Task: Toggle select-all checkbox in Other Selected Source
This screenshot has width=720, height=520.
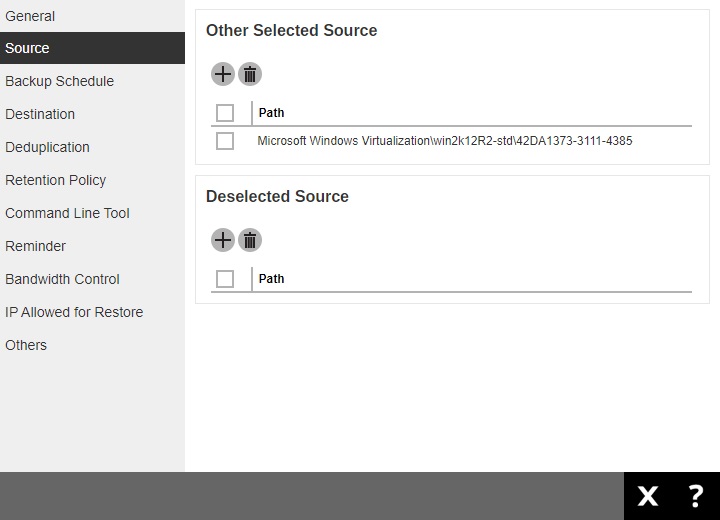Action: (x=225, y=113)
